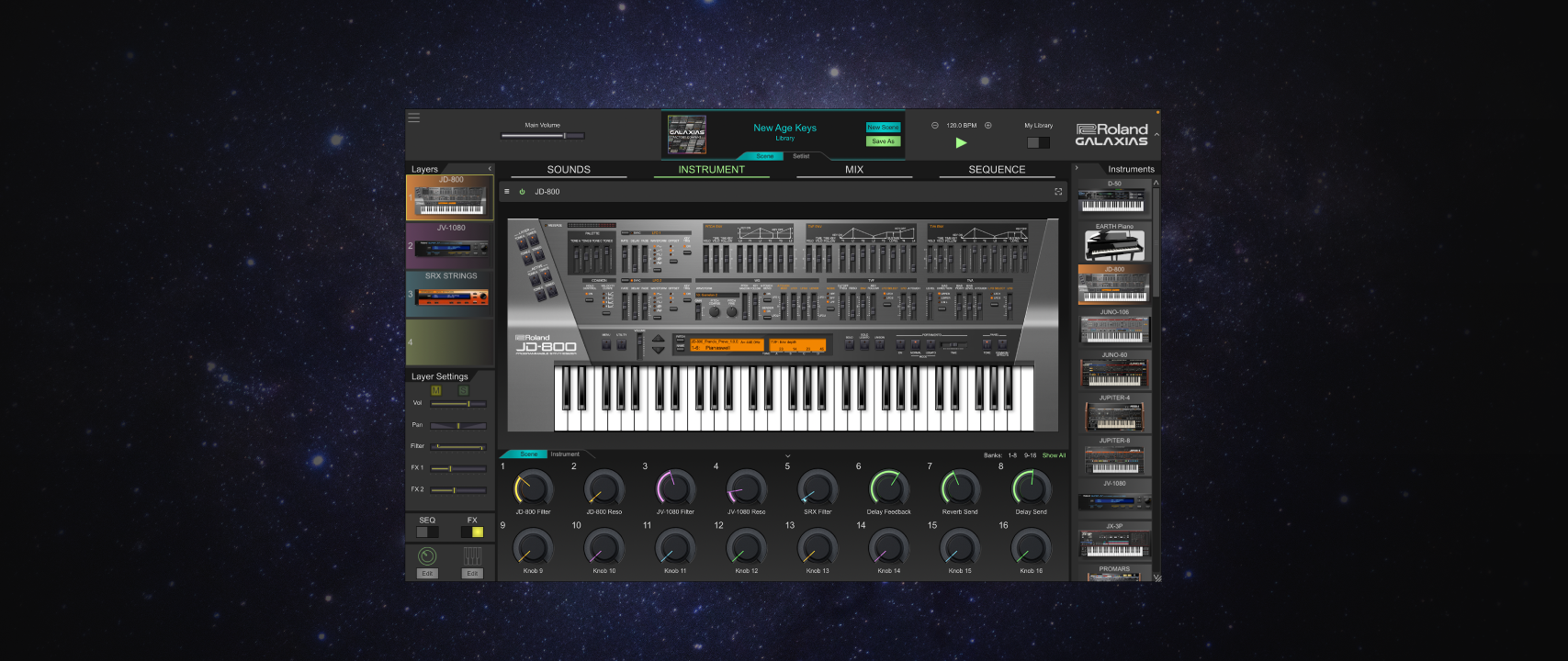Image resolution: width=1568 pixels, height=661 pixels.
Task: Click Knob 11
Action: tap(675, 548)
